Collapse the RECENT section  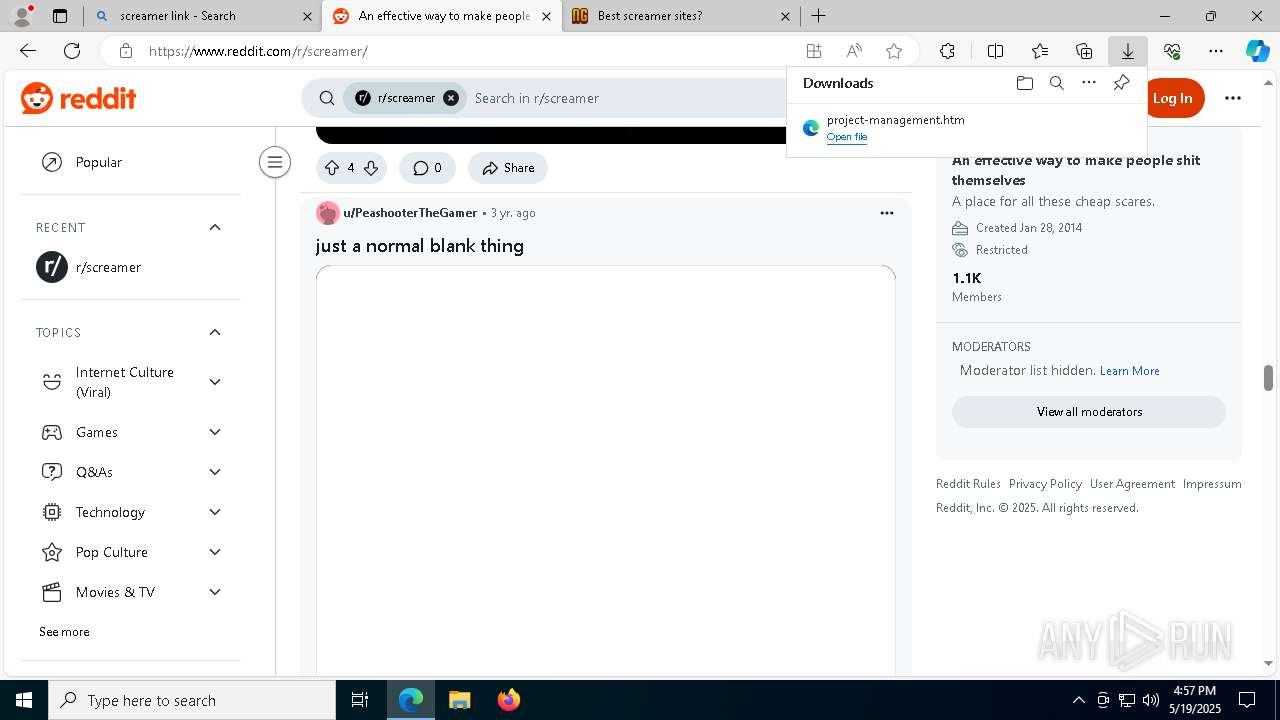pos(215,227)
